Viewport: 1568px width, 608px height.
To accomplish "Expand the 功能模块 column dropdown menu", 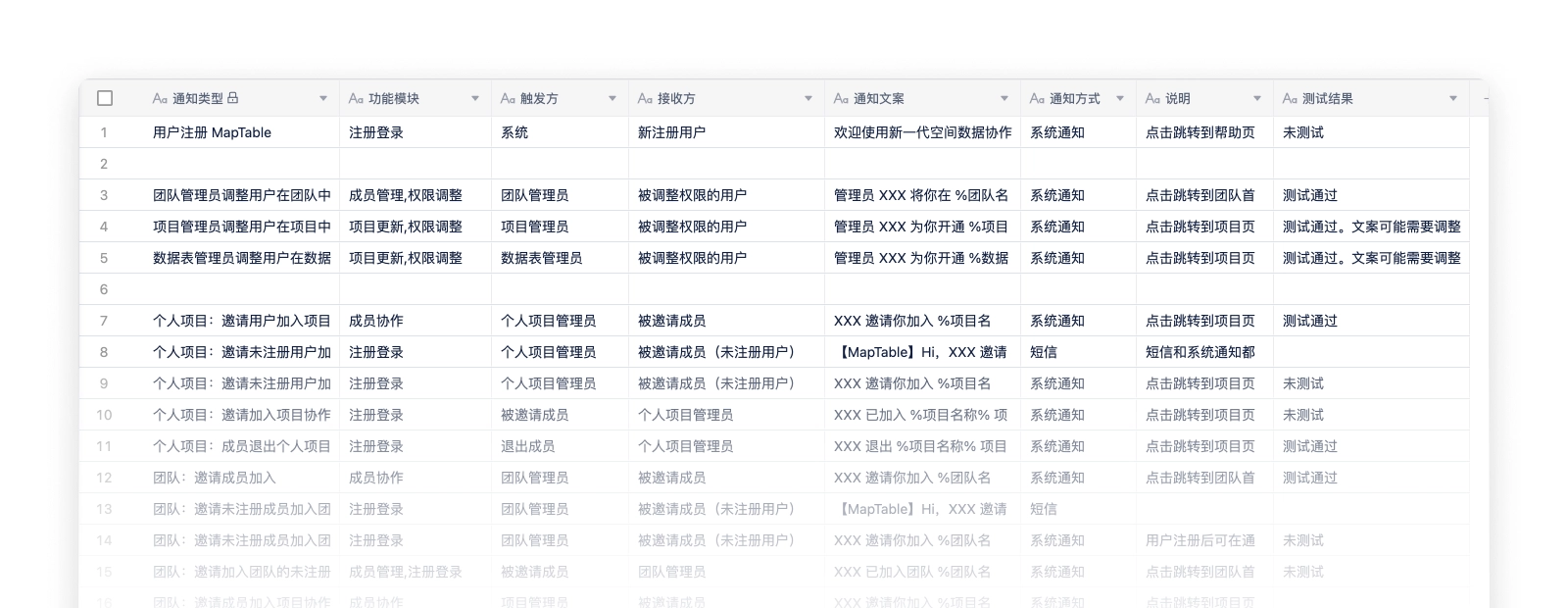I will click(475, 99).
